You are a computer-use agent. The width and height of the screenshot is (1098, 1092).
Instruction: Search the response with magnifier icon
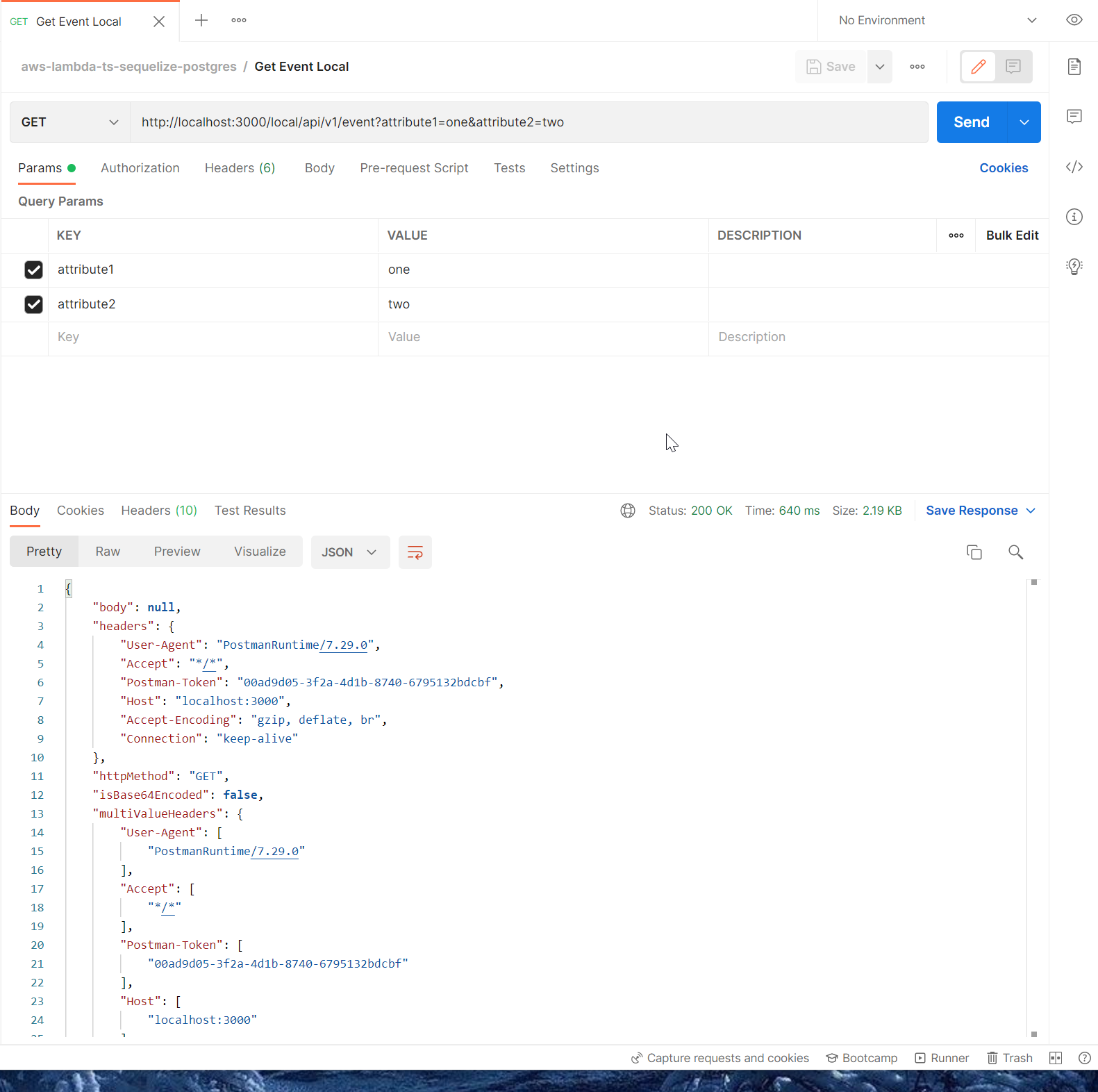click(x=1015, y=552)
